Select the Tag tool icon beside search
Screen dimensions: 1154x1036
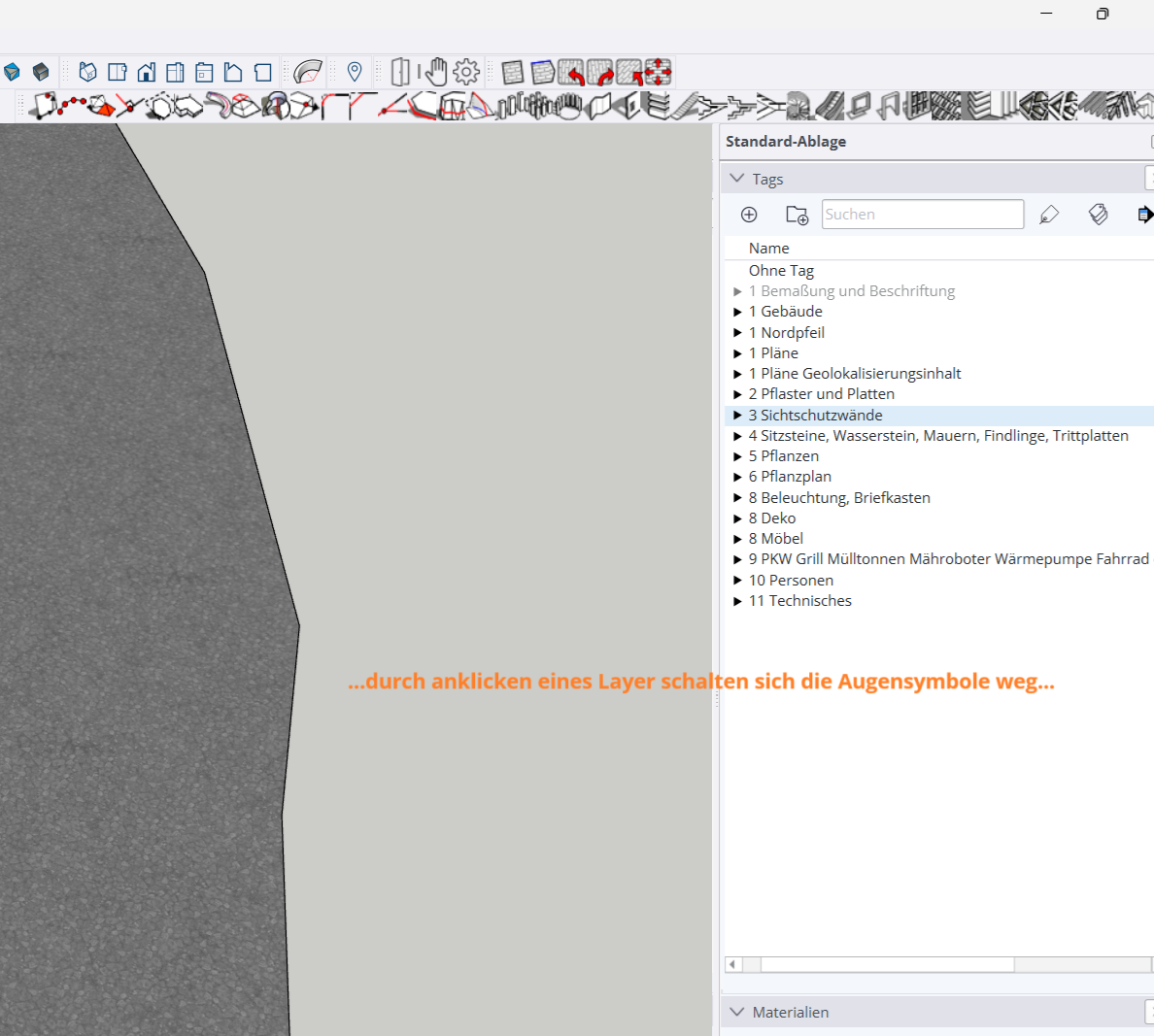point(1049,215)
